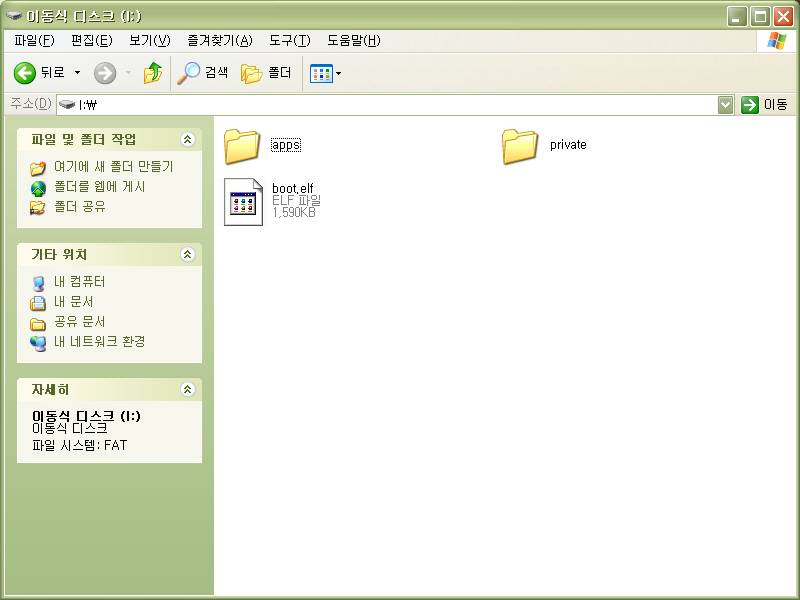Click the 내 컴퓨터 computer icon

tap(38, 283)
